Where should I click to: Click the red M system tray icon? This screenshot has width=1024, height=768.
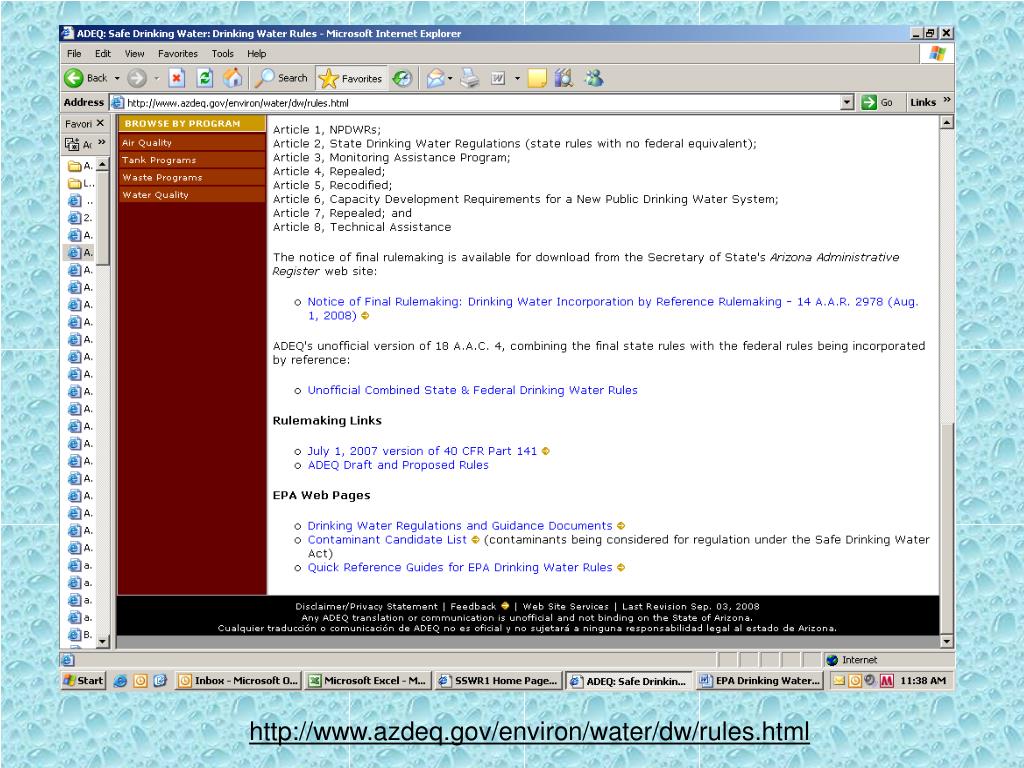click(886, 680)
